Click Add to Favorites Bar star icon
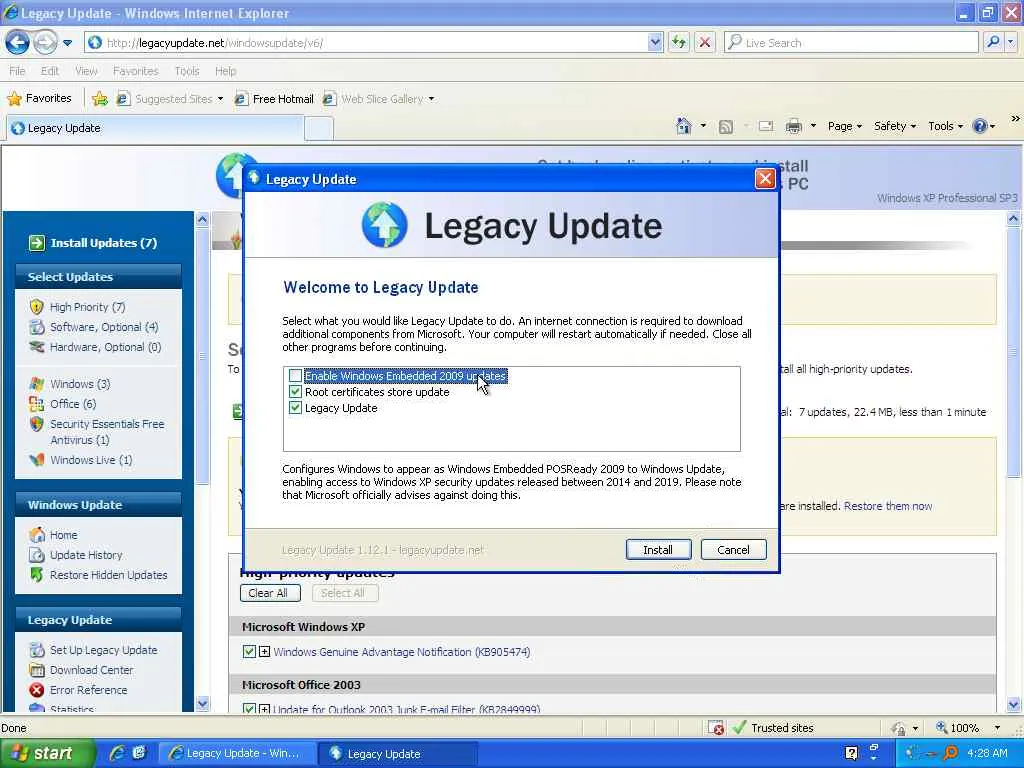Screen dimensions: 1024x768 pyautogui.click(x=100, y=99)
